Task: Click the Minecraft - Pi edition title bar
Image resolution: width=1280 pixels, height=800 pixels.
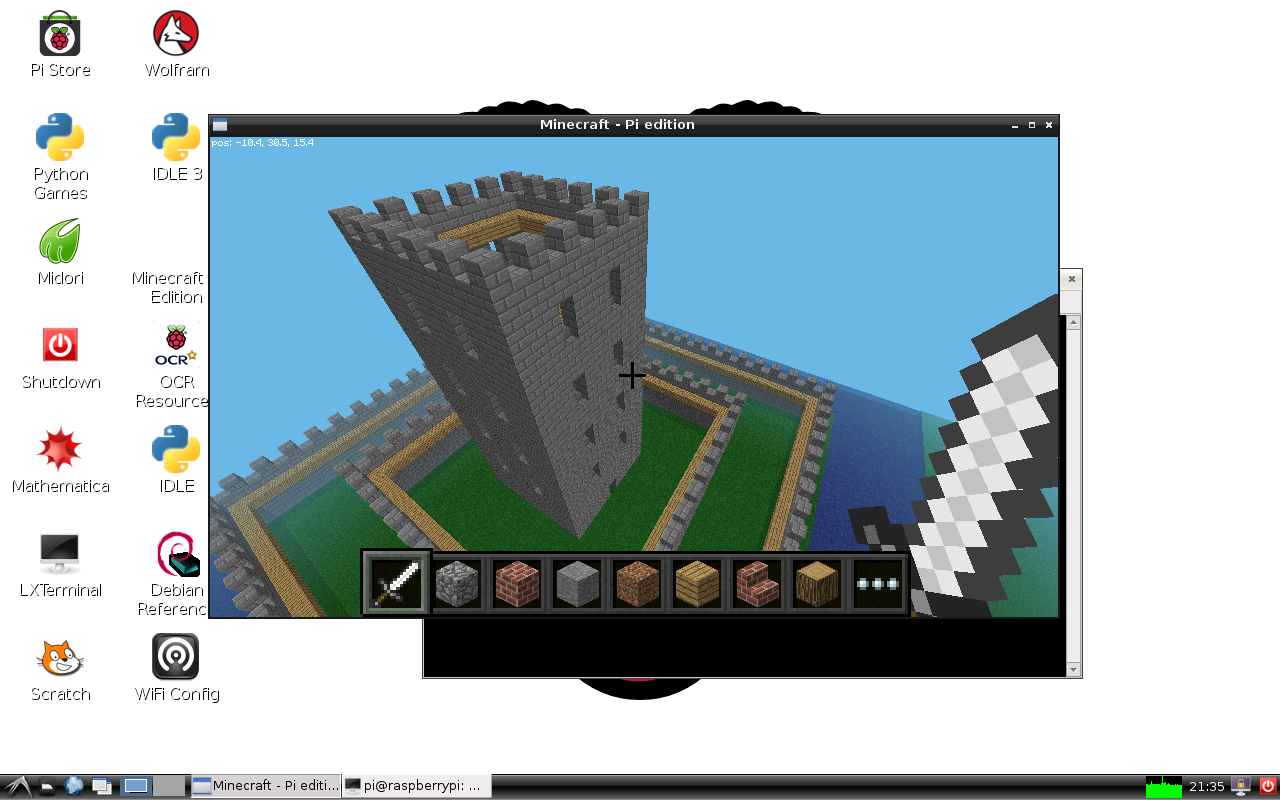Action: pos(617,125)
